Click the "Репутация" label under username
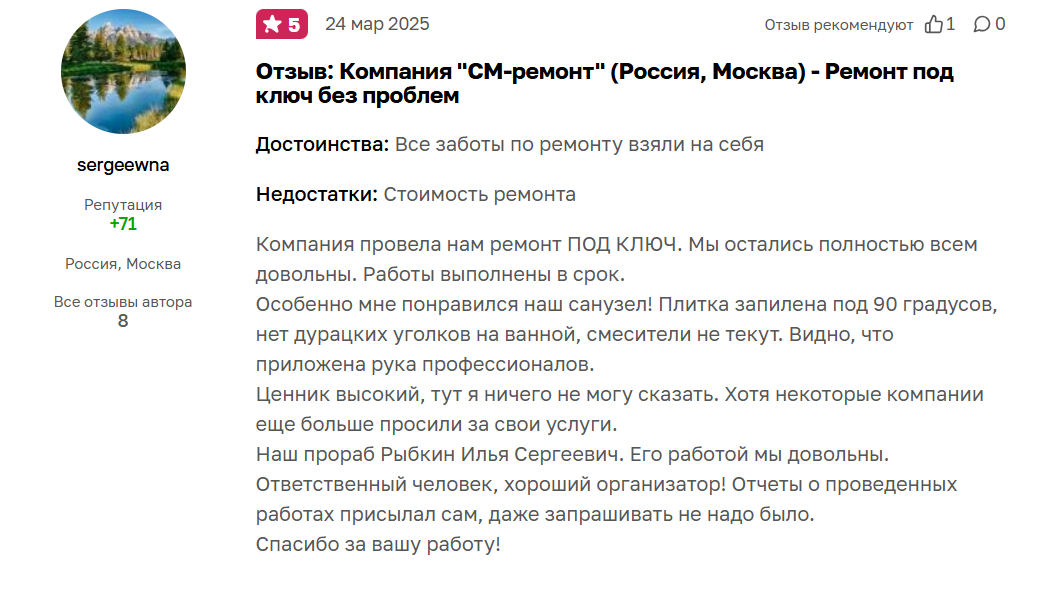Screen dimensions: 1044x598 [x=123, y=205]
